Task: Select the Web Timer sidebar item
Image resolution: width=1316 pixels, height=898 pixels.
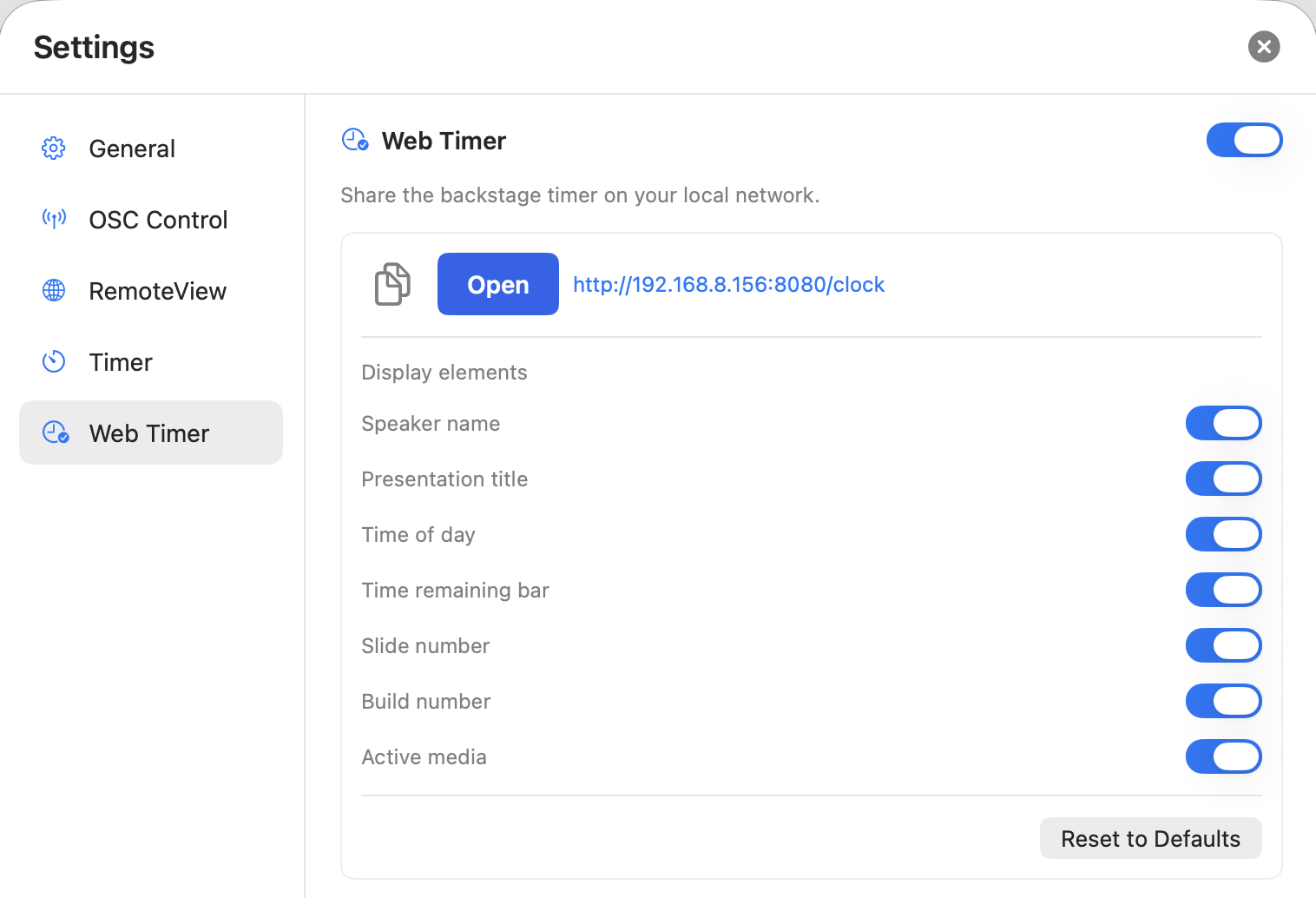Action: tap(151, 432)
